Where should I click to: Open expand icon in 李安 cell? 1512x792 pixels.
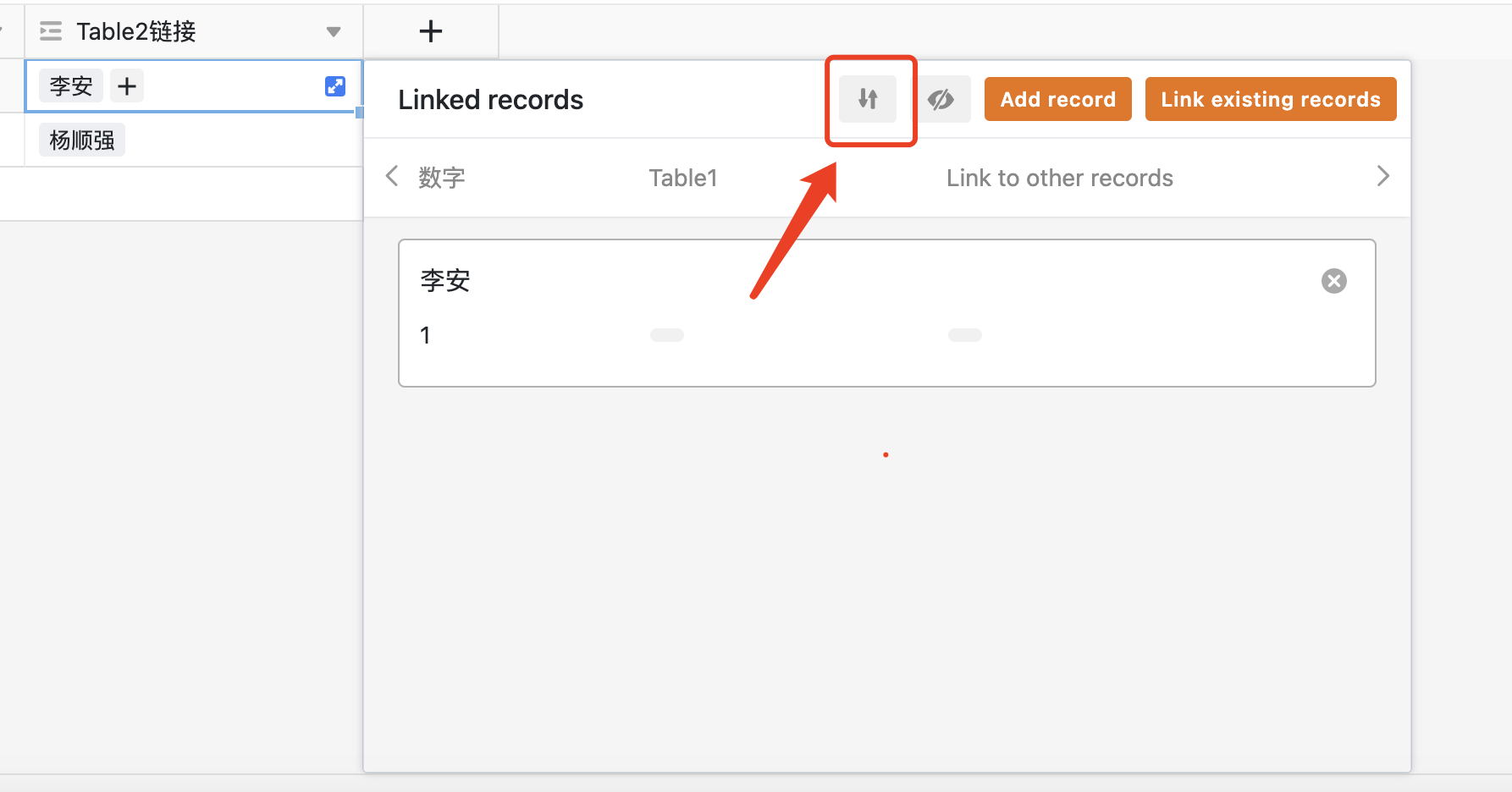tap(335, 86)
